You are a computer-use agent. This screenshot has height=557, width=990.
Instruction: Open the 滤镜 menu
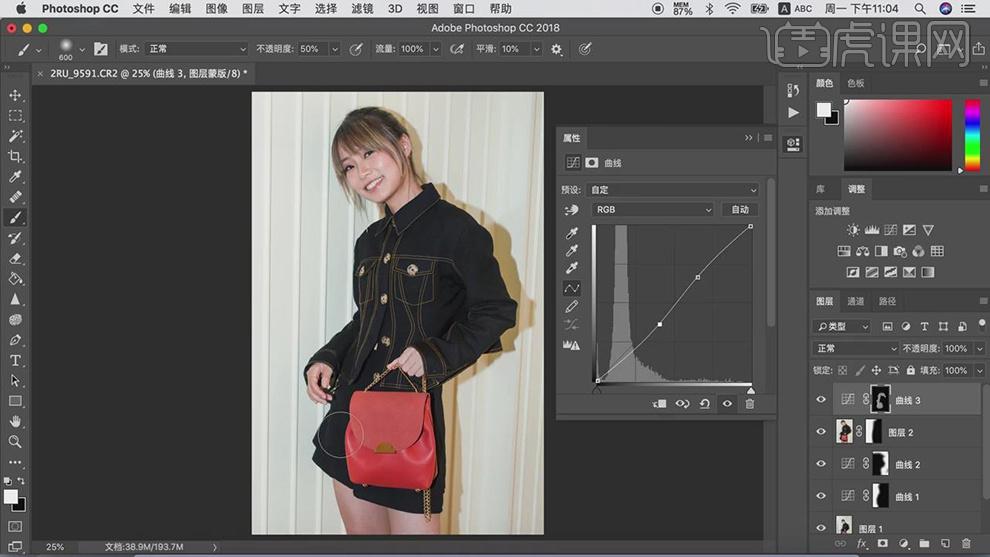click(362, 9)
